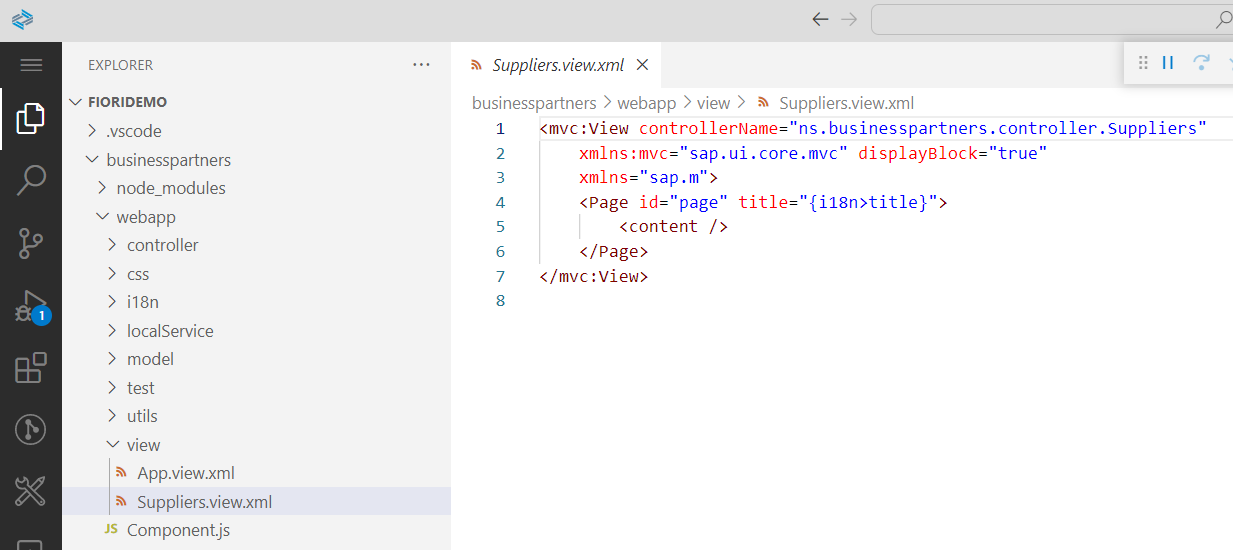Select the Suppliers.view.xml editor tab
This screenshot has height=550, width=1233.
556,65
